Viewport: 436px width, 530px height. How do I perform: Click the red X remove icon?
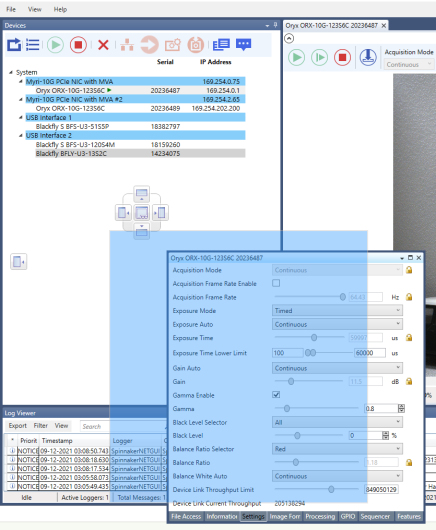point(103,45)
